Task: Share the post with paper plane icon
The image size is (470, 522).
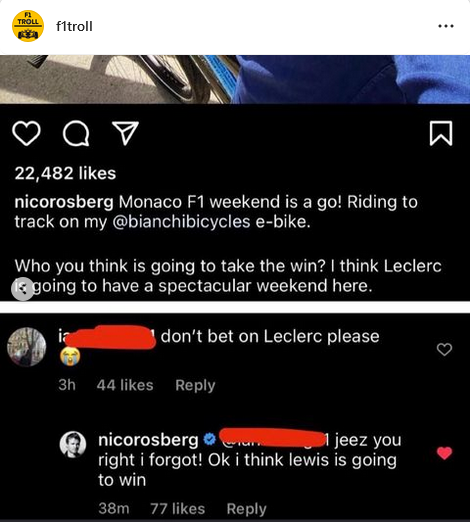Action: pyautogui.click(x=125, y=133)
